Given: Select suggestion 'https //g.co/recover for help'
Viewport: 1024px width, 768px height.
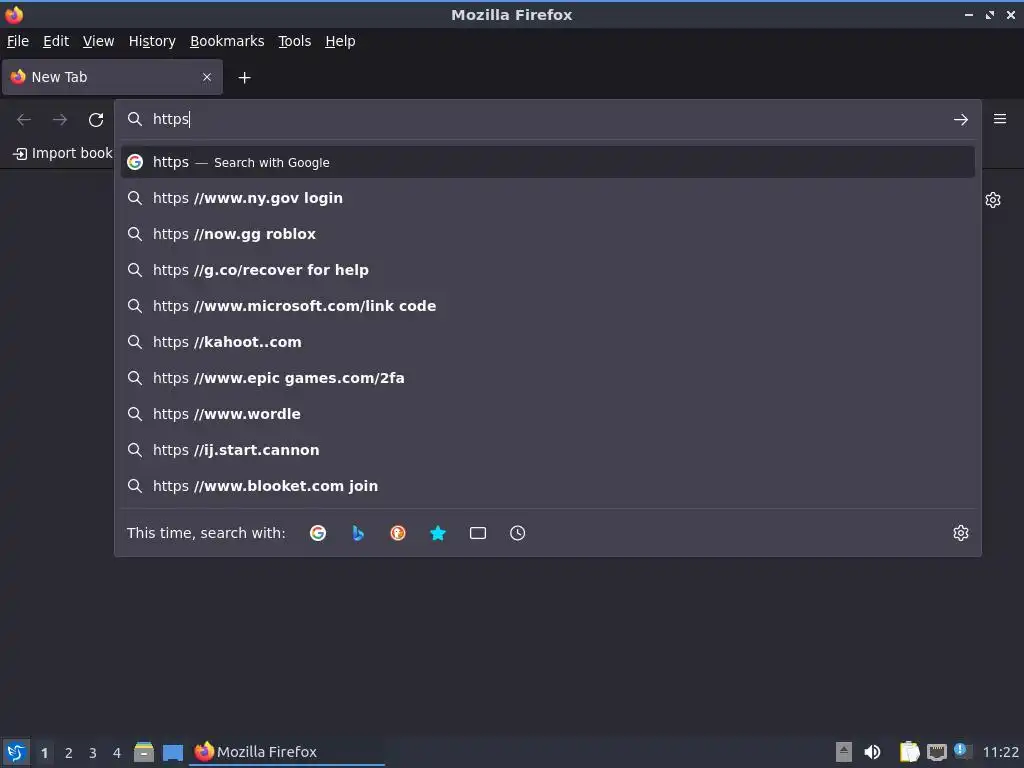Looking at the screenshot, I should tap(547, 270).
